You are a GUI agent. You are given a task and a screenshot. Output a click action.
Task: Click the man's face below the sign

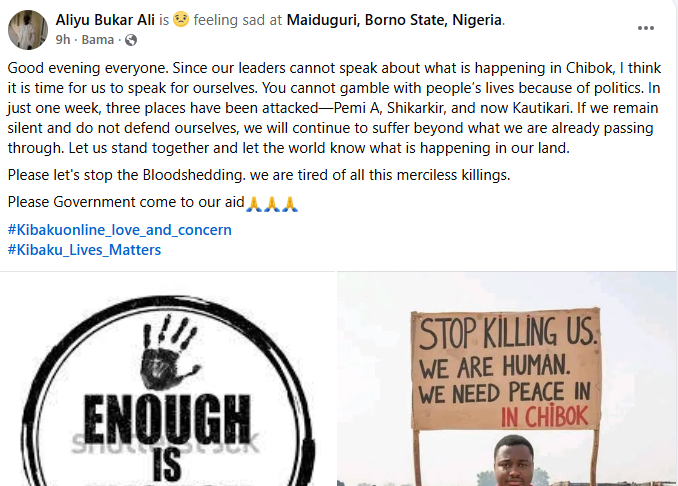pos(513,461)
